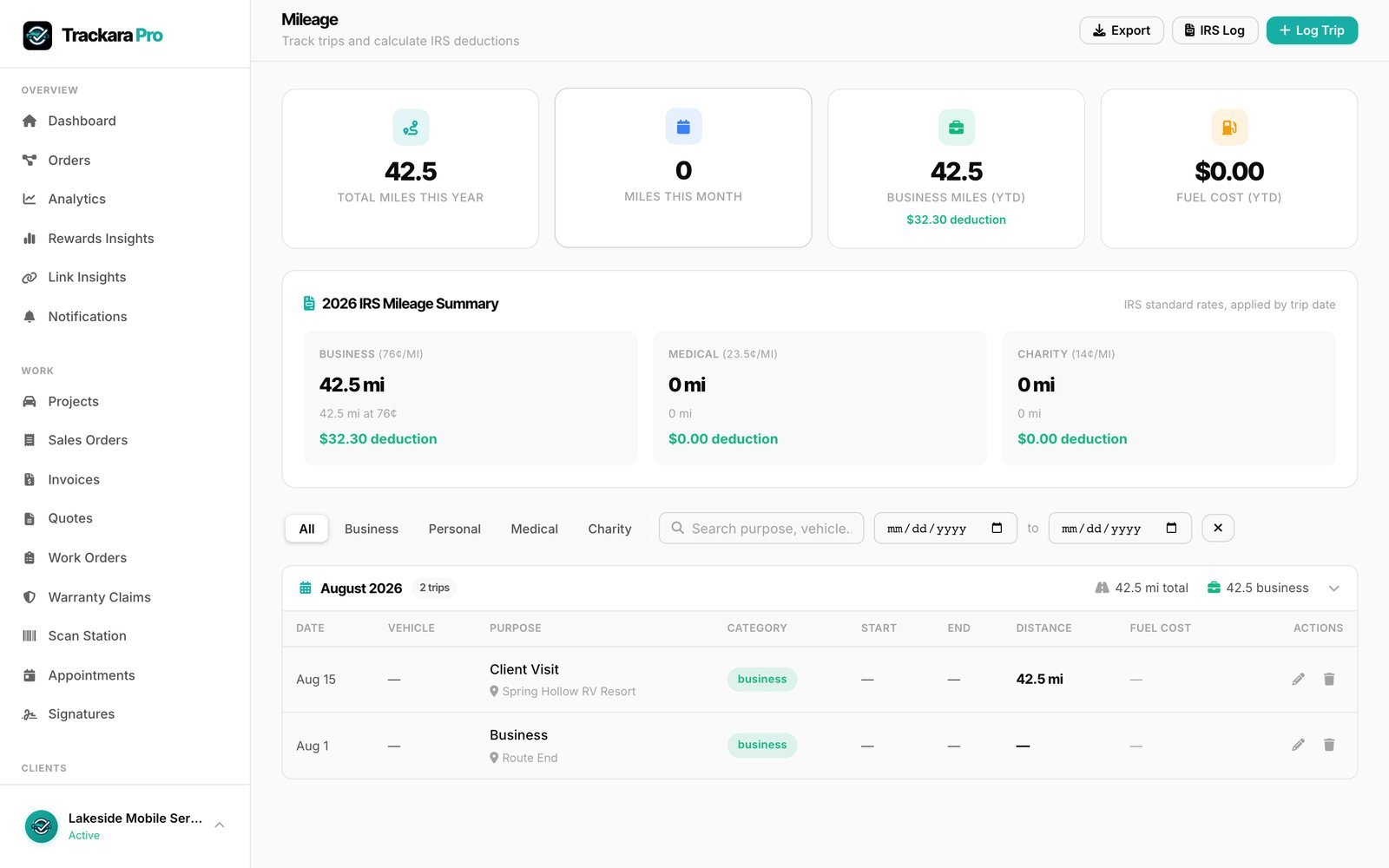The width and height of the screenshot is (1389, 868).
Task: Click the business tag on the Aug 15 trip
Action: coord(762,679)
